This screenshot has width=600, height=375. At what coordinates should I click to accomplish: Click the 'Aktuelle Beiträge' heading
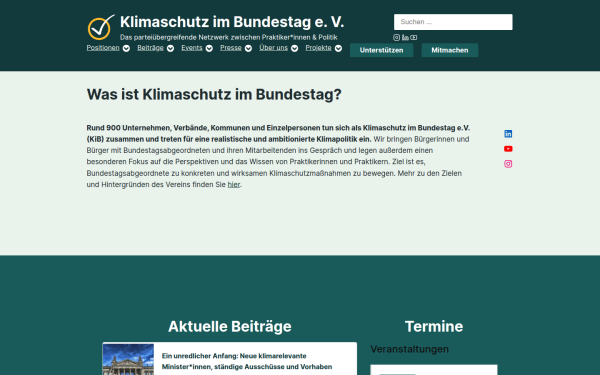[x=230, y=326]
